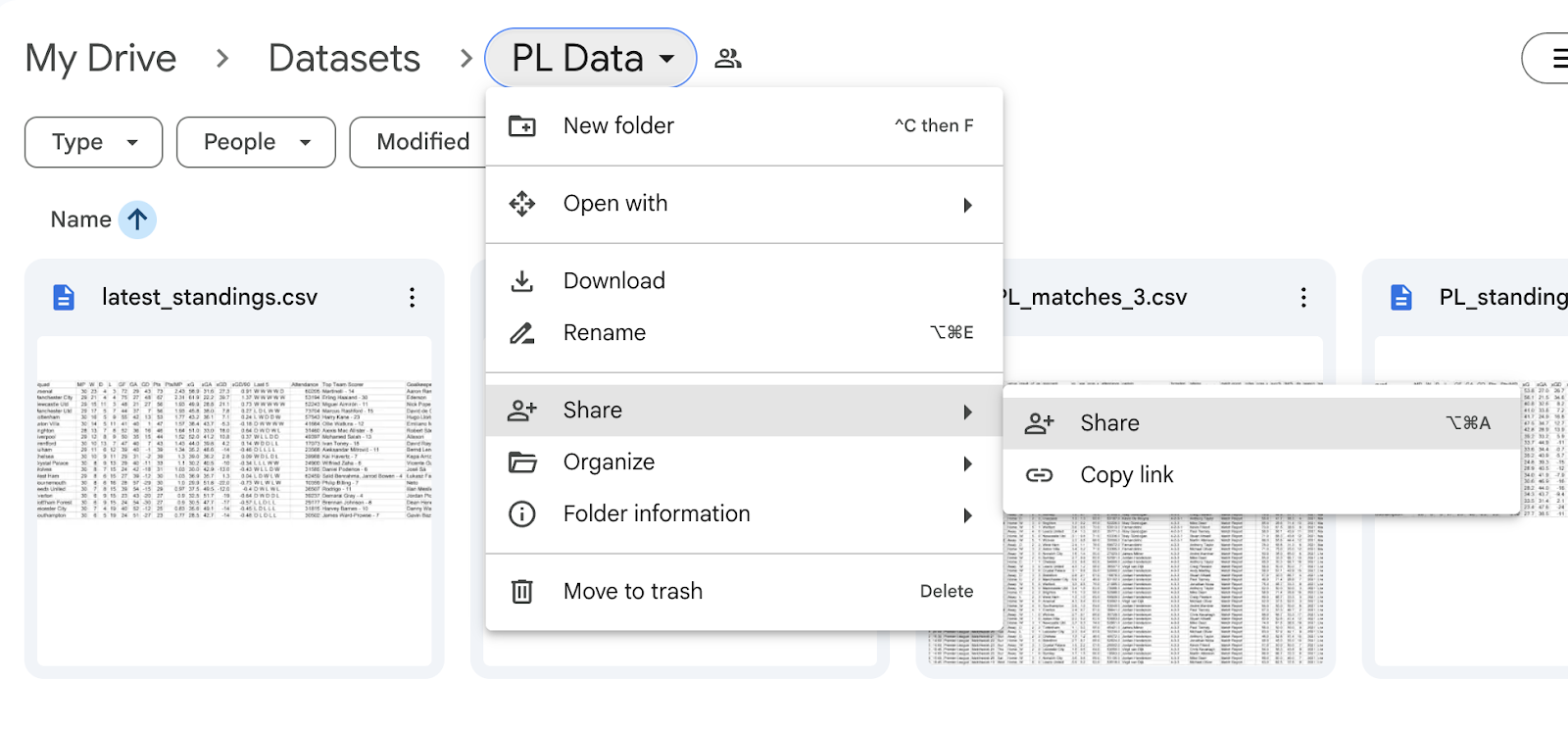This screenshot has height=729, width=1568.
Task: Click the New folder icon
Action: click(522, 126)
